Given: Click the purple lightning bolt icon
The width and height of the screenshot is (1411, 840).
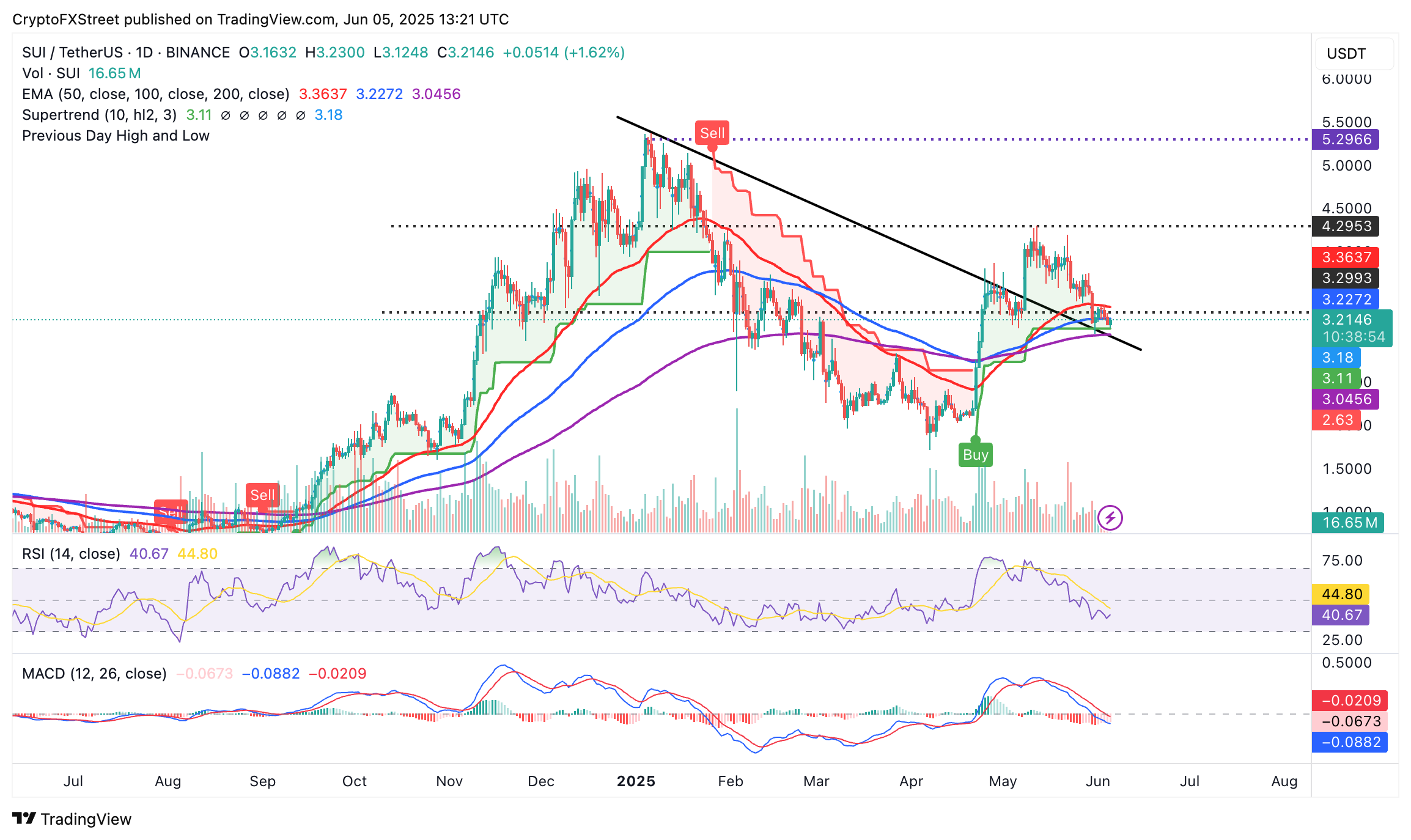Looking at the screenshot, I should (x=1110, y=518).
